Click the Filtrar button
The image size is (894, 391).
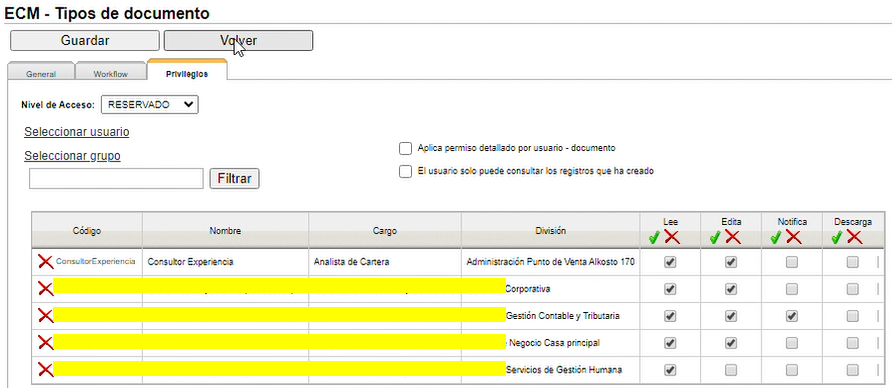(x=234, y=178)
